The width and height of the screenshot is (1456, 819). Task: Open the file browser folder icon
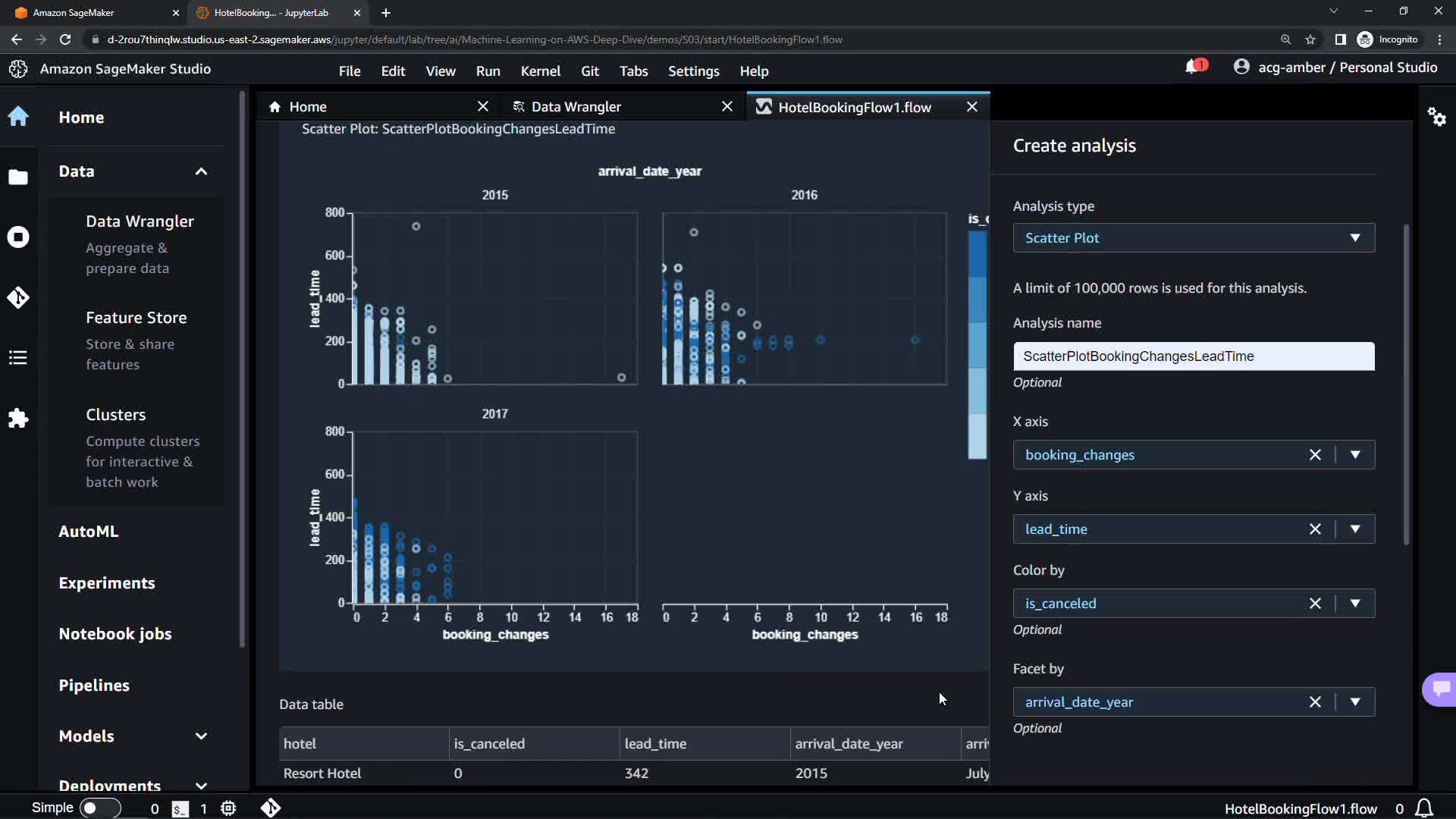[x=18, y=177]
